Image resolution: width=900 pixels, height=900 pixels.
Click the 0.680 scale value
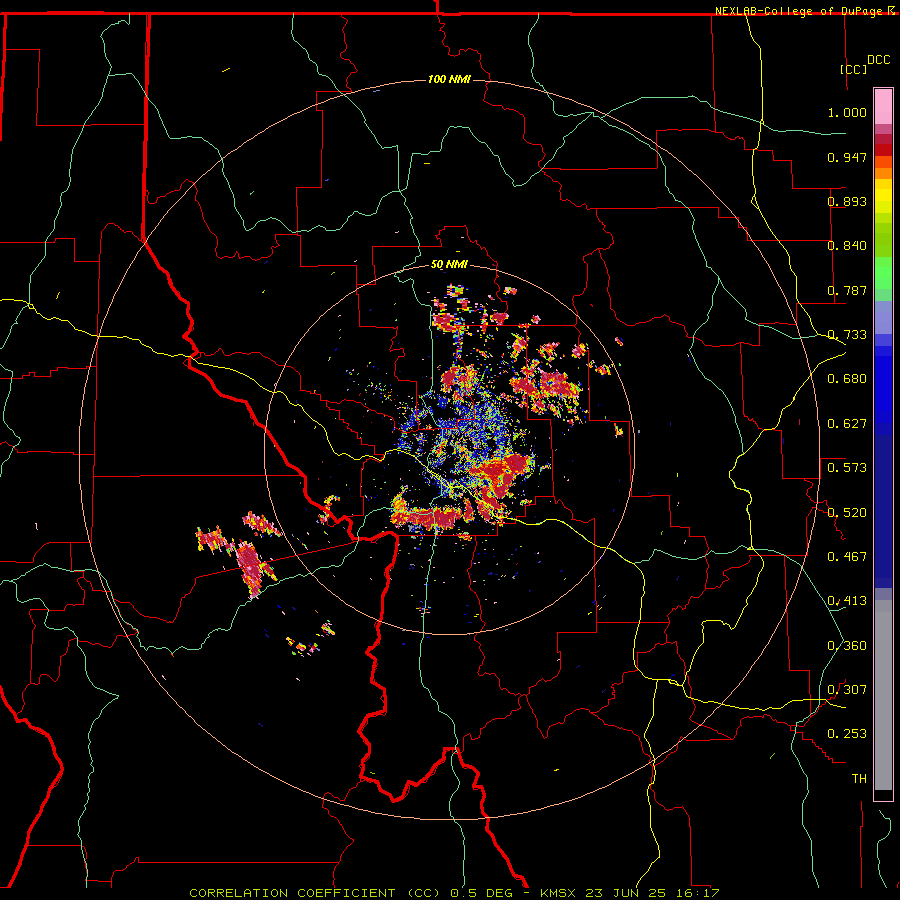coord(847,379)
